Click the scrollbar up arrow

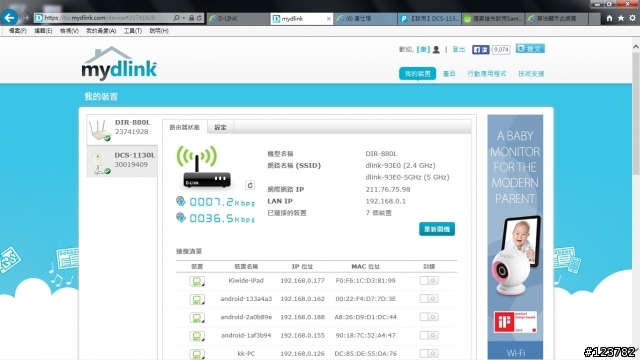(636, 47)
